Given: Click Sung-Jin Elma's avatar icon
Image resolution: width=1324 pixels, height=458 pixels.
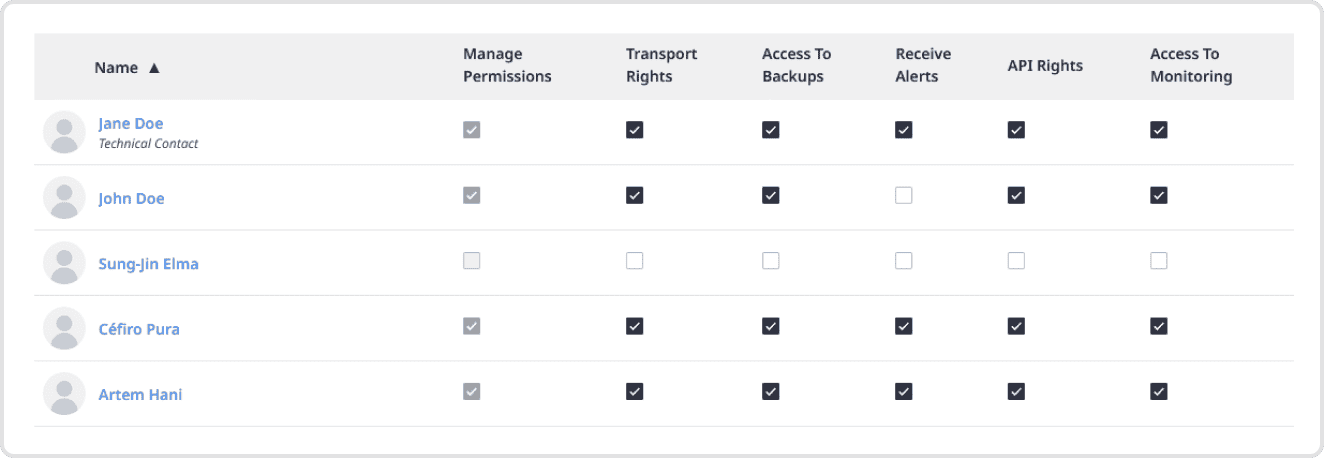Looking at the screenshot, I should [64, 263].
